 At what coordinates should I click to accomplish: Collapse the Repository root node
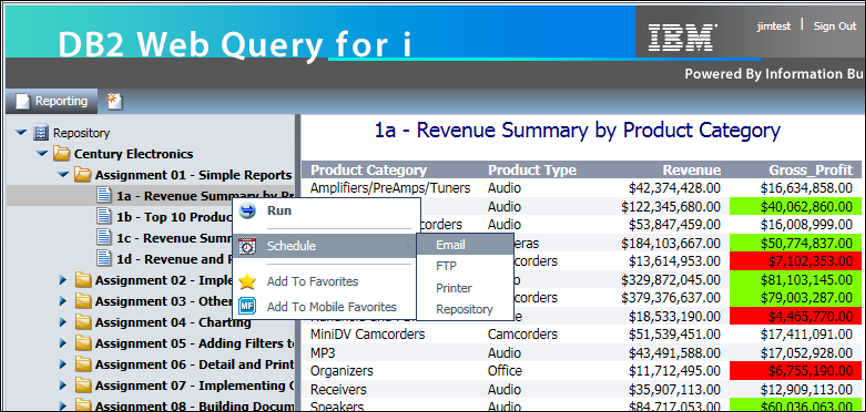pyautogui.click(x=22, y=133)
